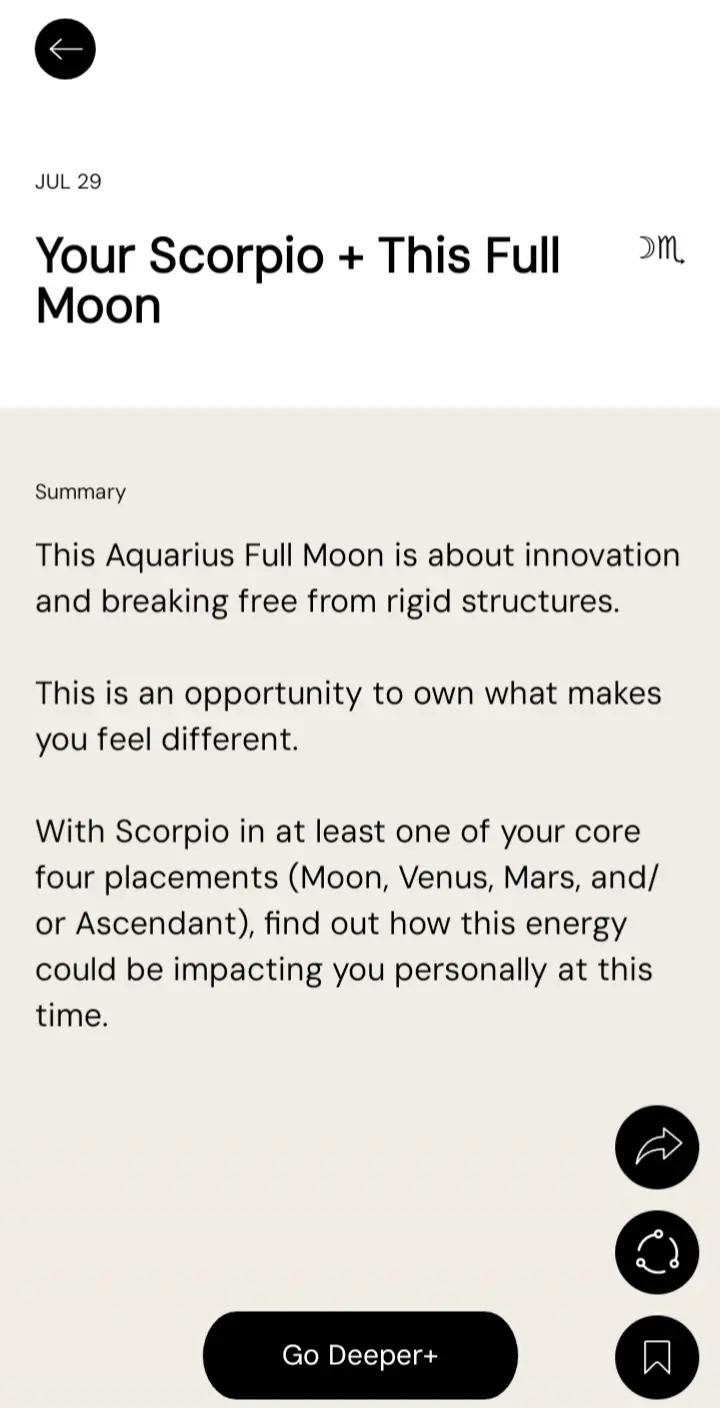Viewport: 720px width, 1408px height.
Task: Tap the "Your Scorpio + This Full Moon" title
Action: pos(298,280)
